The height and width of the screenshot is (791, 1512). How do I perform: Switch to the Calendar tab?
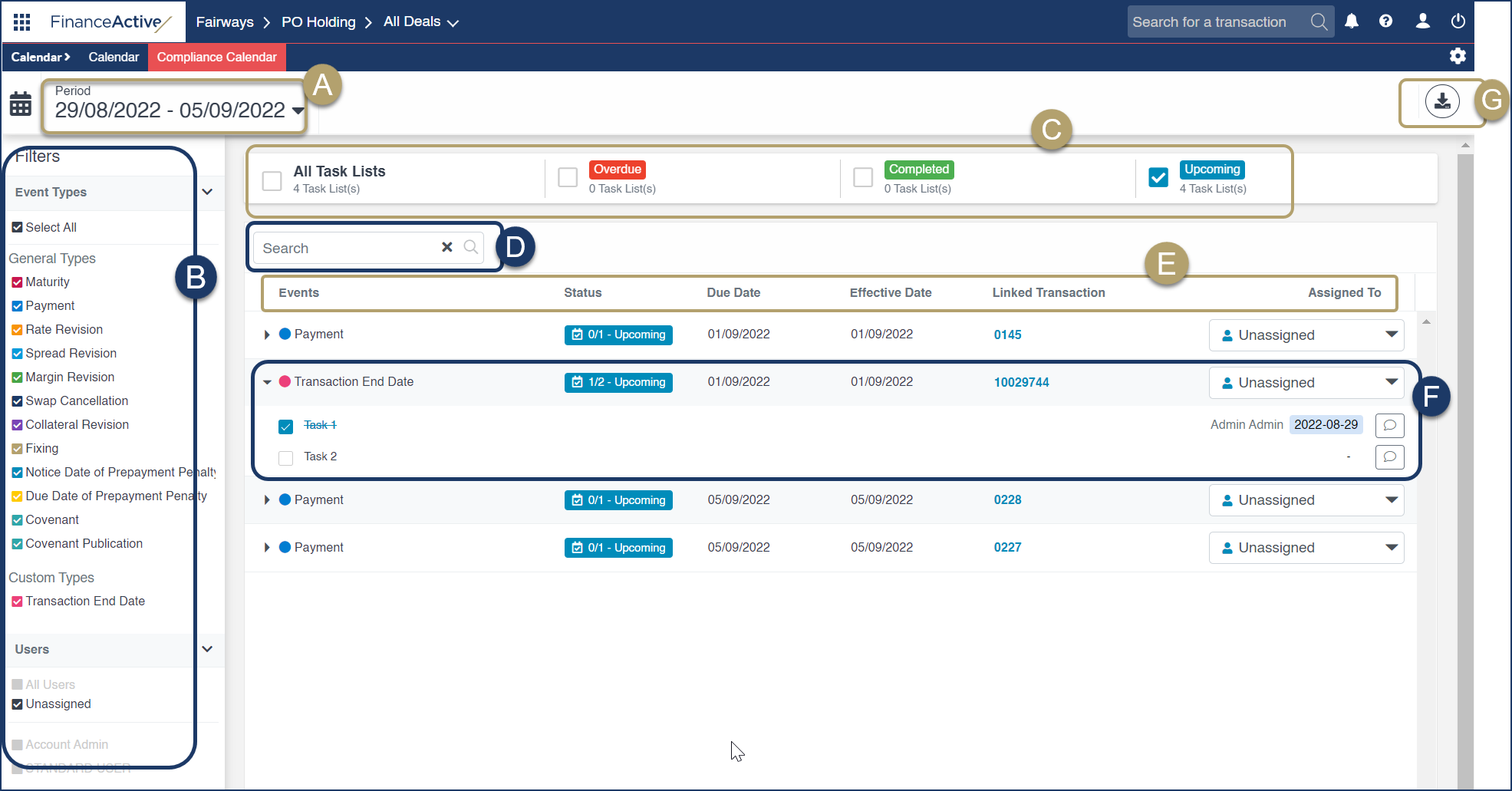pos(114,57)
